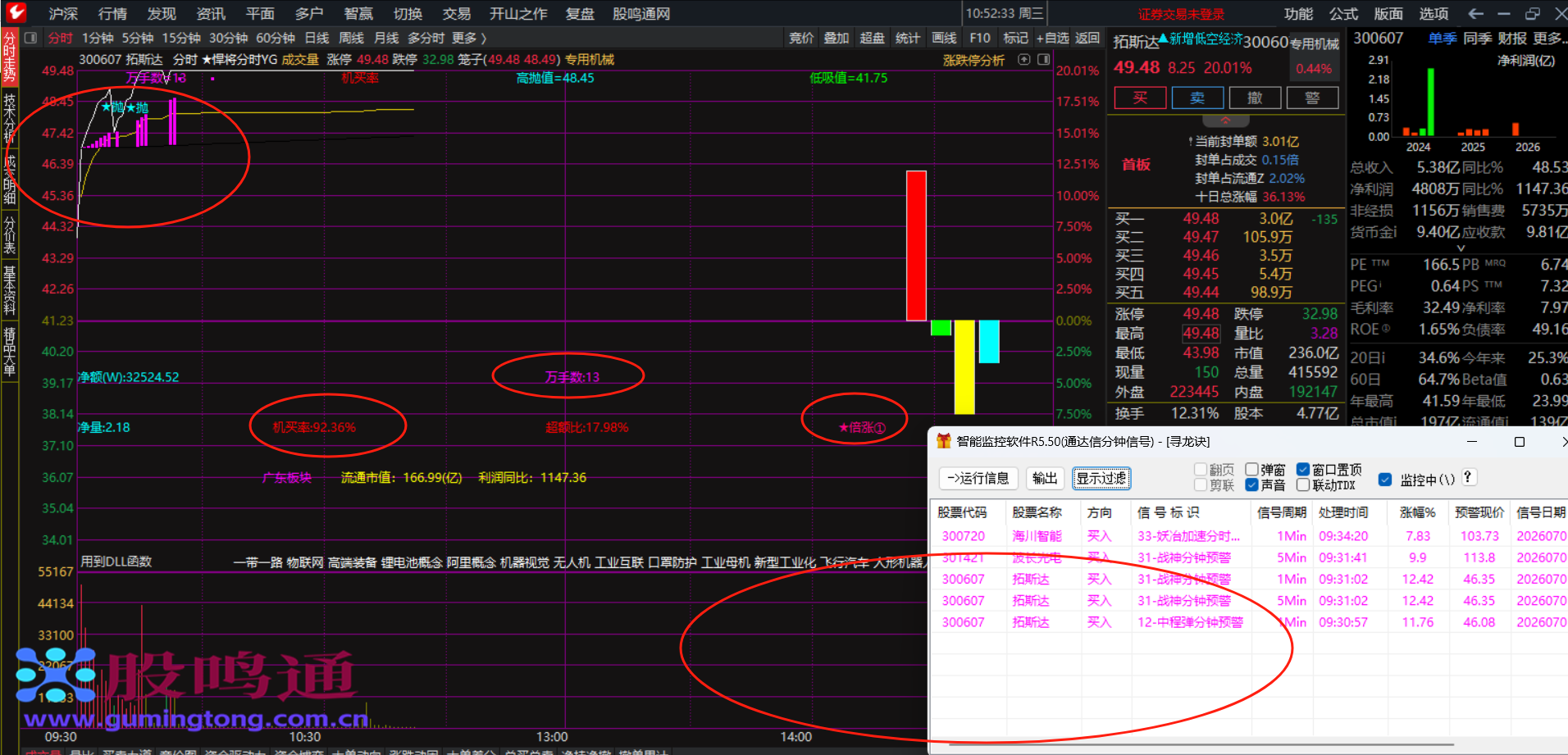Select the 同季 financial tab
The image size is (1568, 755).
pyautogui.click(x=1477, y=38)
